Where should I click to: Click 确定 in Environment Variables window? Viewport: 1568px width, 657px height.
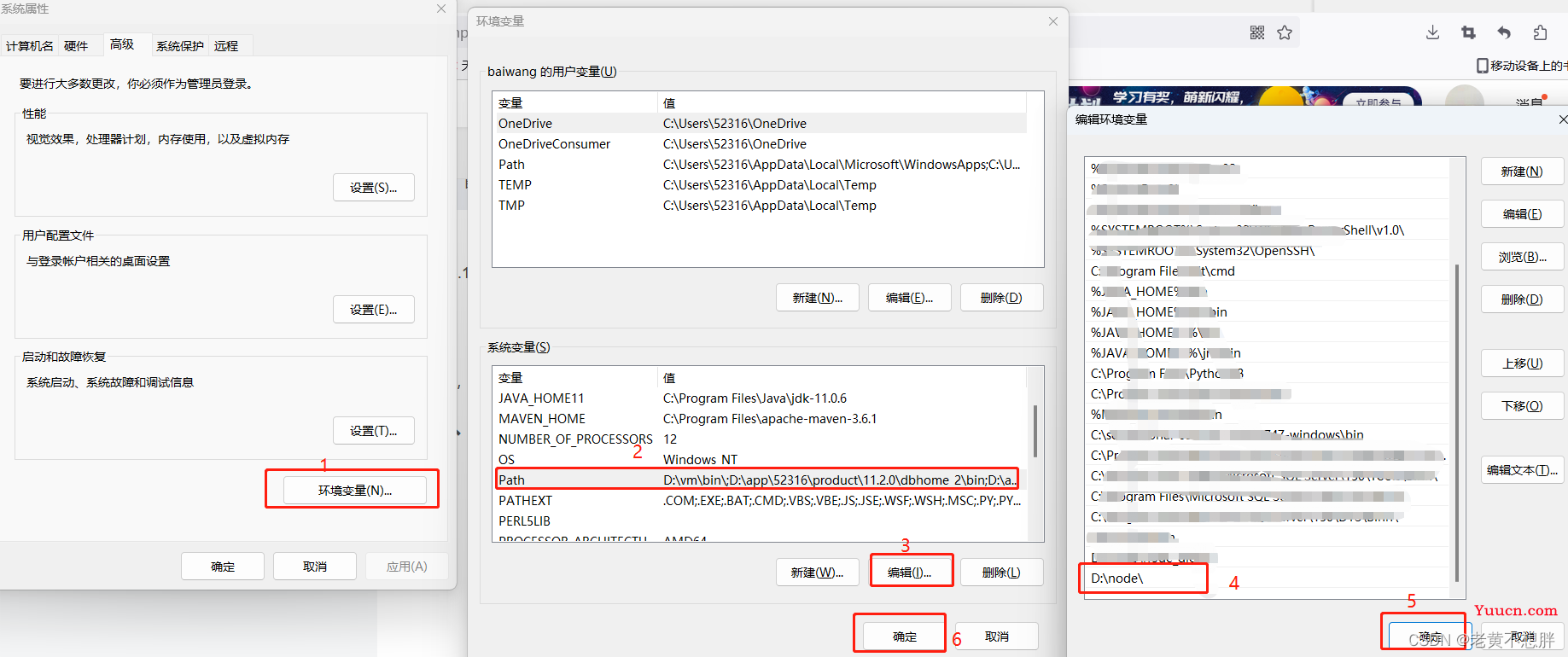pyautogui.click(x=905, y=637)
